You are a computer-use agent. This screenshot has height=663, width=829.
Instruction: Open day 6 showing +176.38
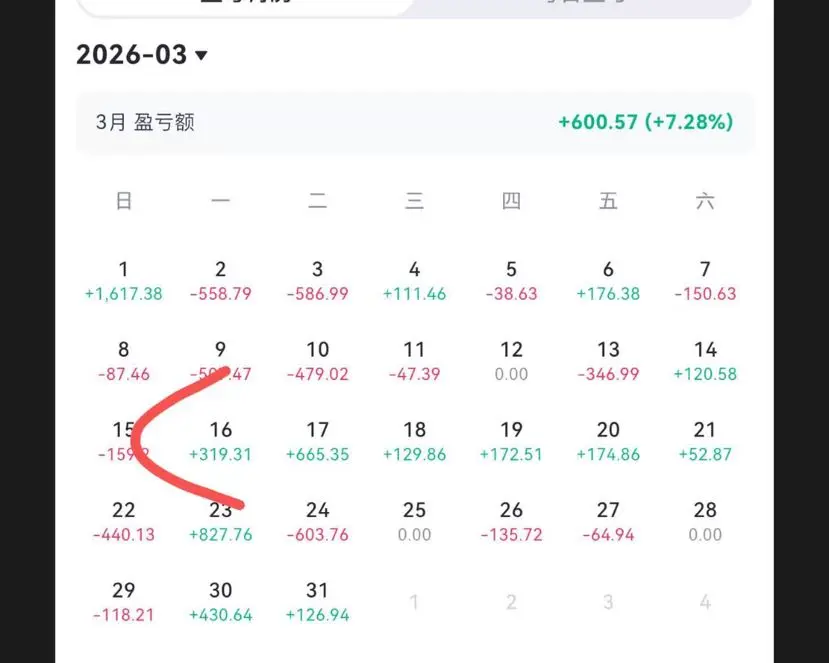(608, 281)
